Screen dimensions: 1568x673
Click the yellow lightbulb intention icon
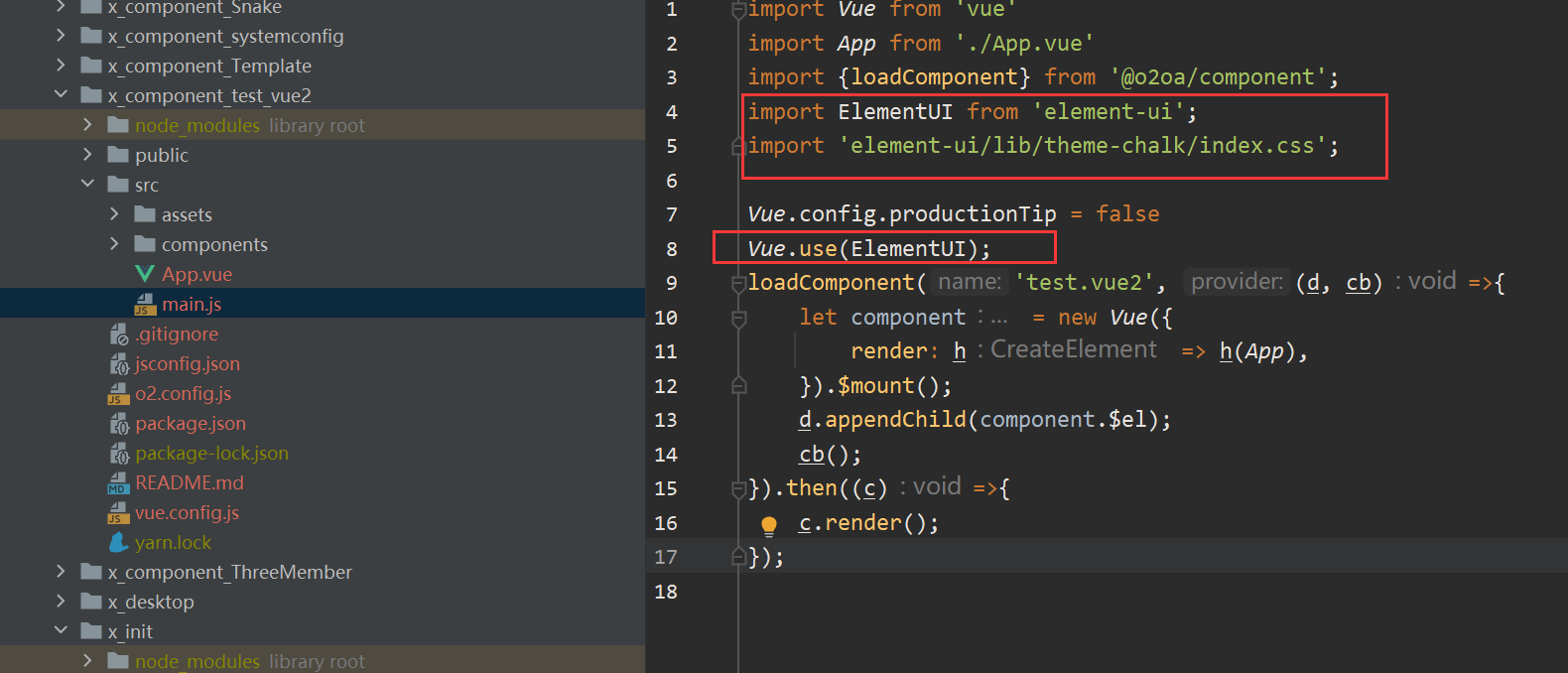(768, 524)
